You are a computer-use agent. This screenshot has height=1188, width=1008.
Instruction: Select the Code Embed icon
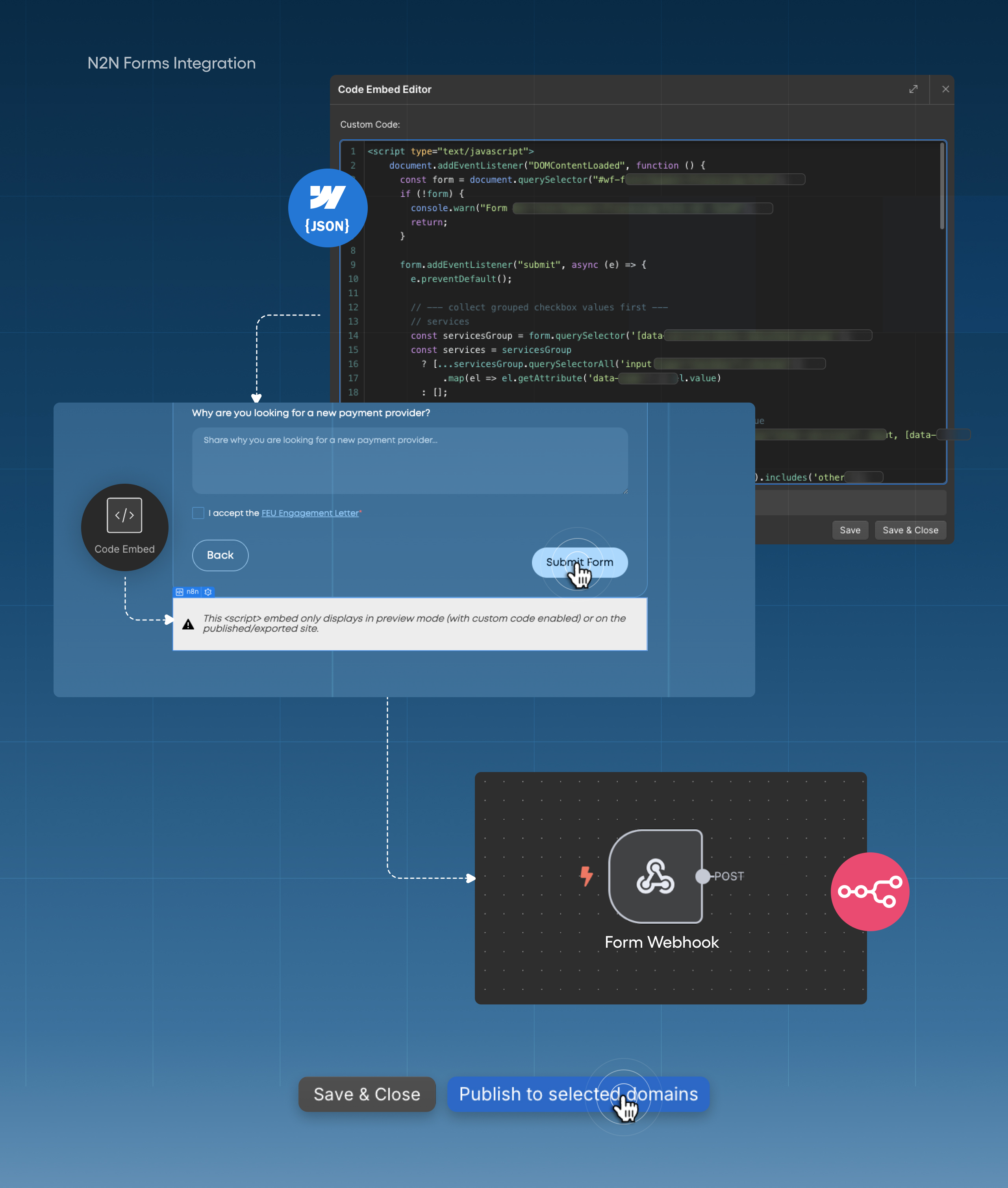tap(124, 514)
